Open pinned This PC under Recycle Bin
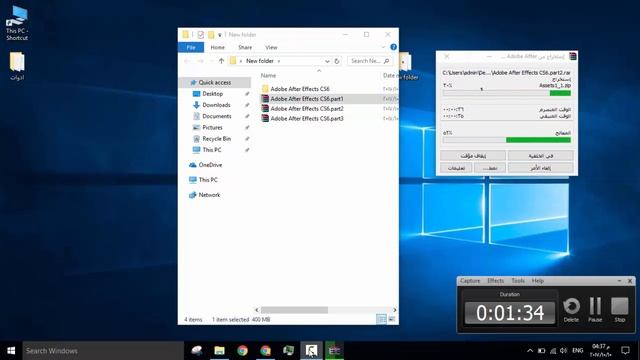Image resolution: width=640 pixels, height=360 pixels. coord(212,150)
